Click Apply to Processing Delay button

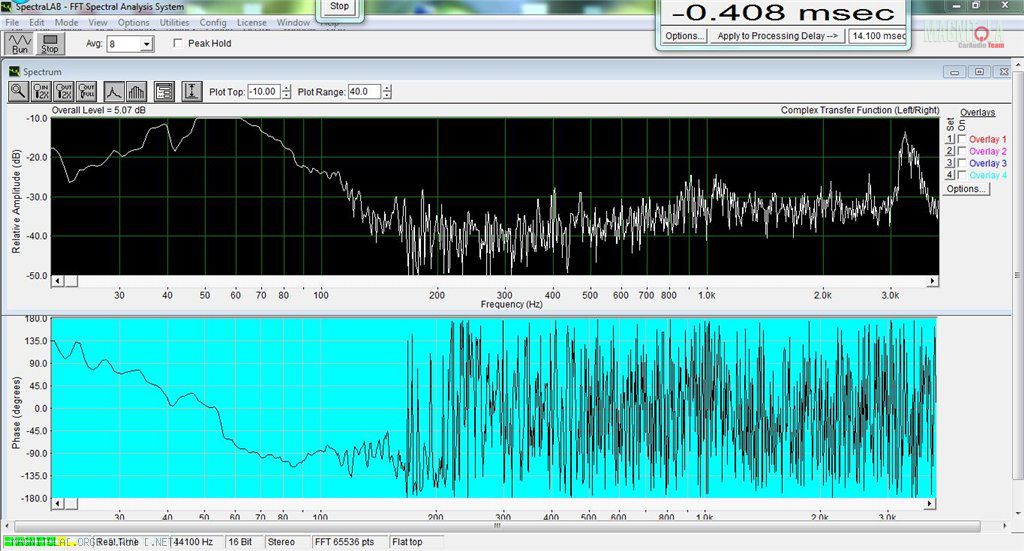click(x=777, y=36)
